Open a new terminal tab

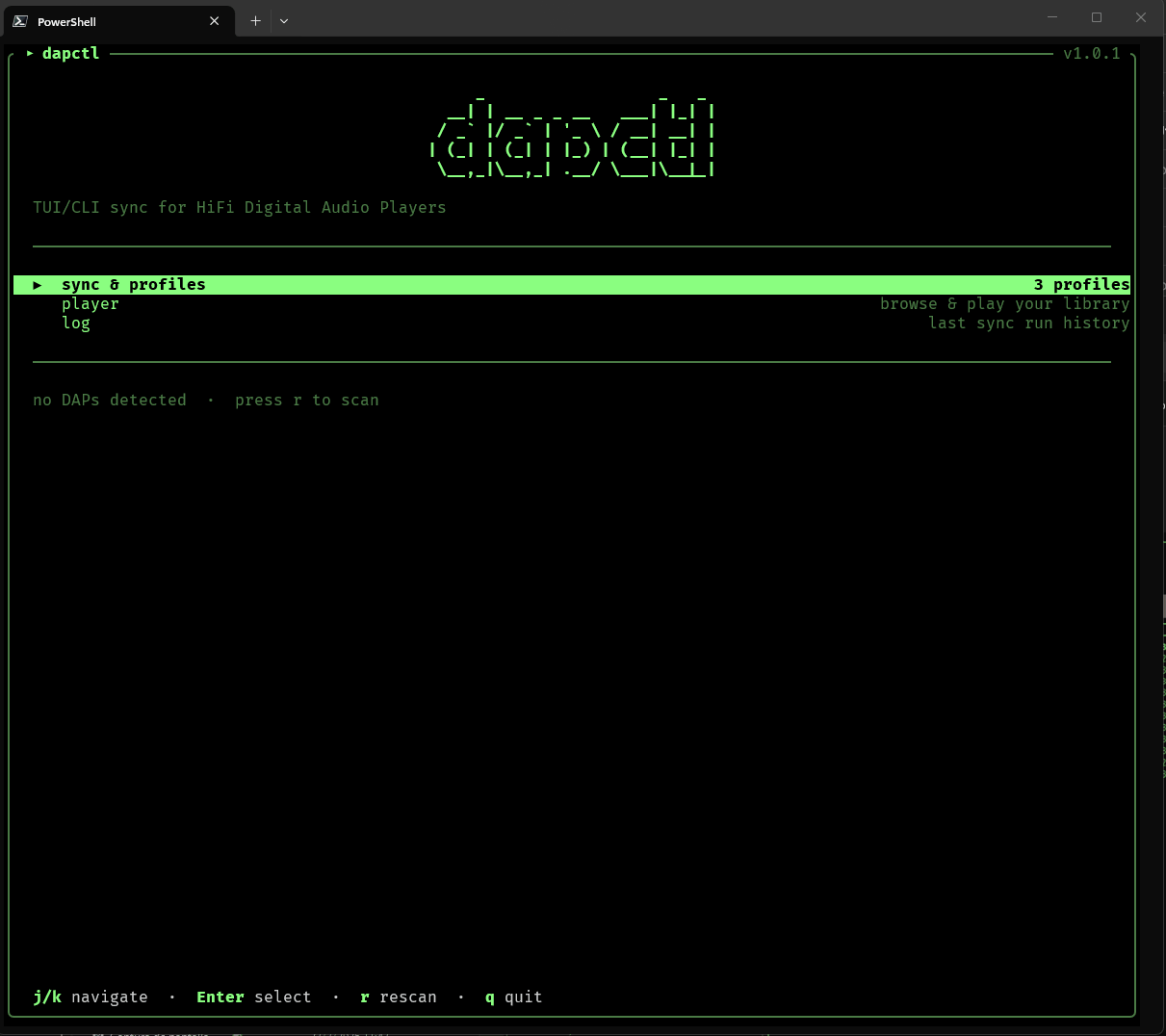pyautogui.click(x=255, y=20)
